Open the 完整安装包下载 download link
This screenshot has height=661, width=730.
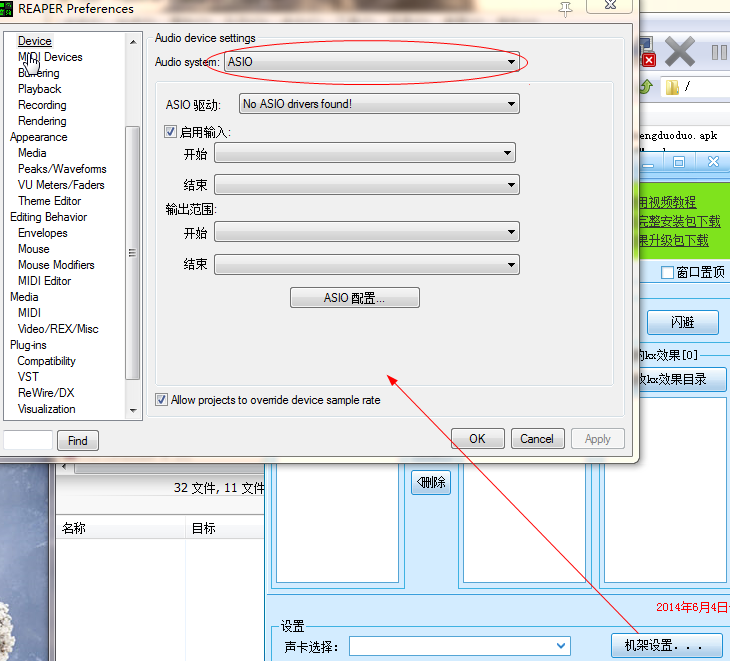tap(680, 222)
